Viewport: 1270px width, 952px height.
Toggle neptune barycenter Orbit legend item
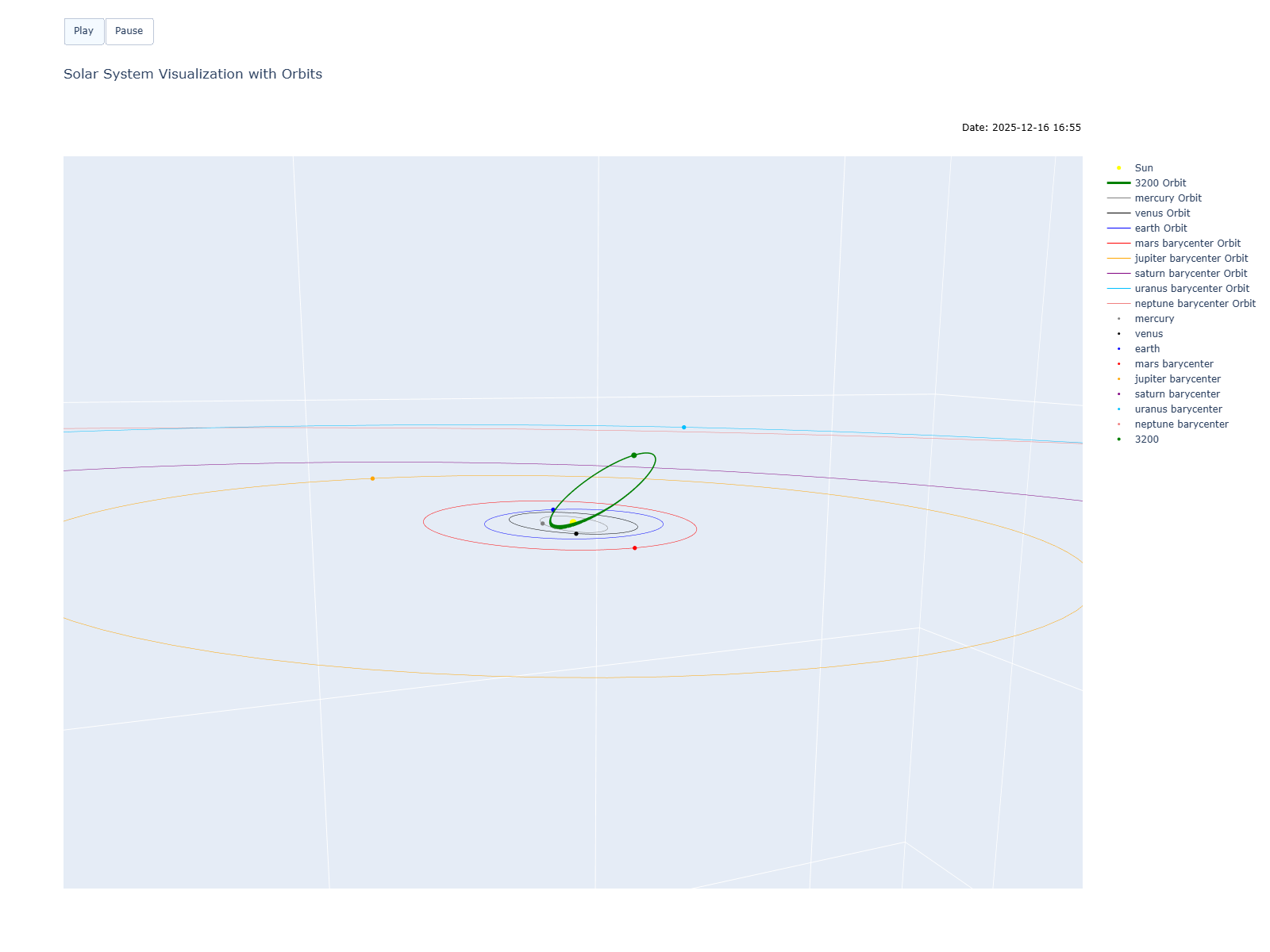(1195, 304)
